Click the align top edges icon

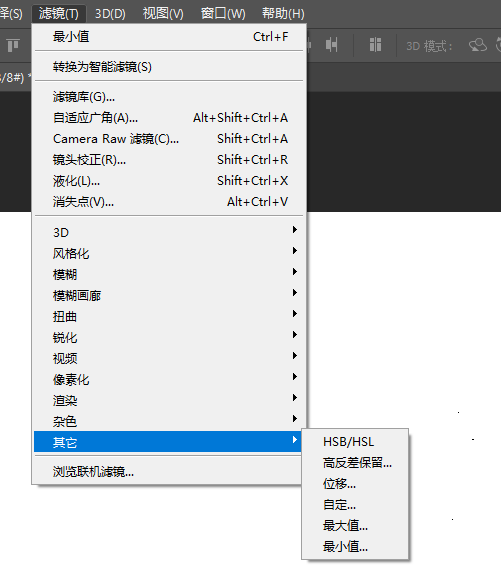13,46
